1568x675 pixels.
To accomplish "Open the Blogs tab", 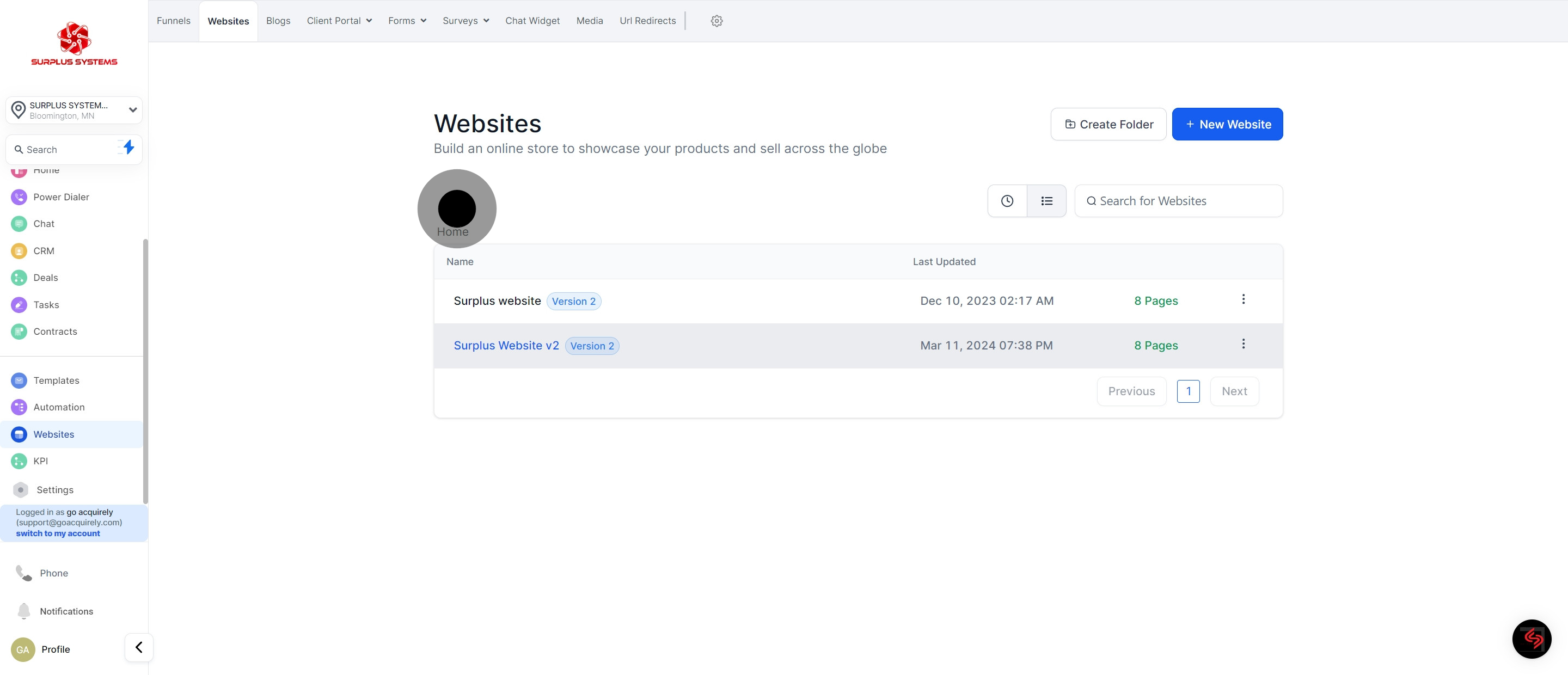I will (x=278, y=20).
